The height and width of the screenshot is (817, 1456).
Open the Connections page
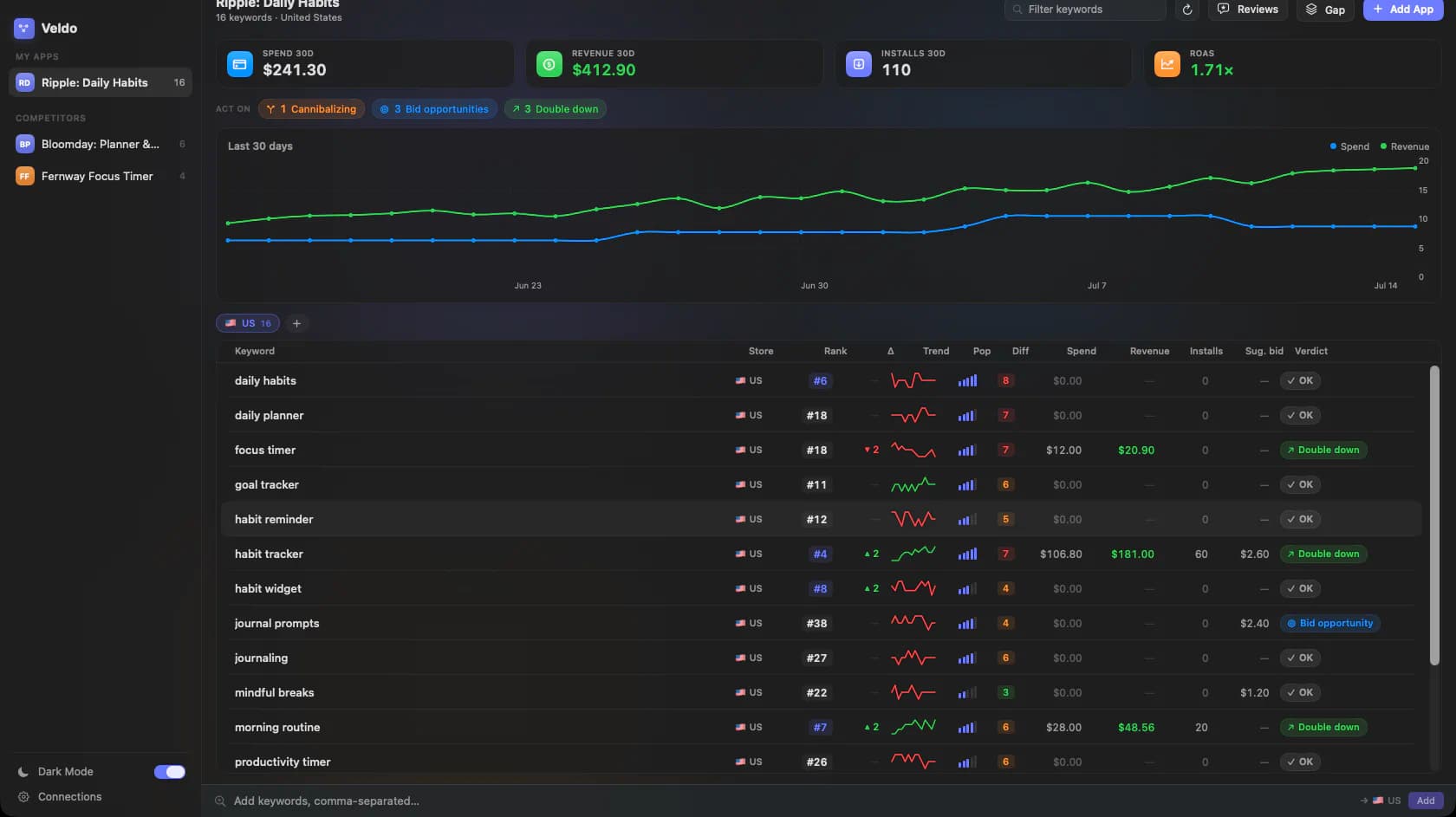pos(69,797)
